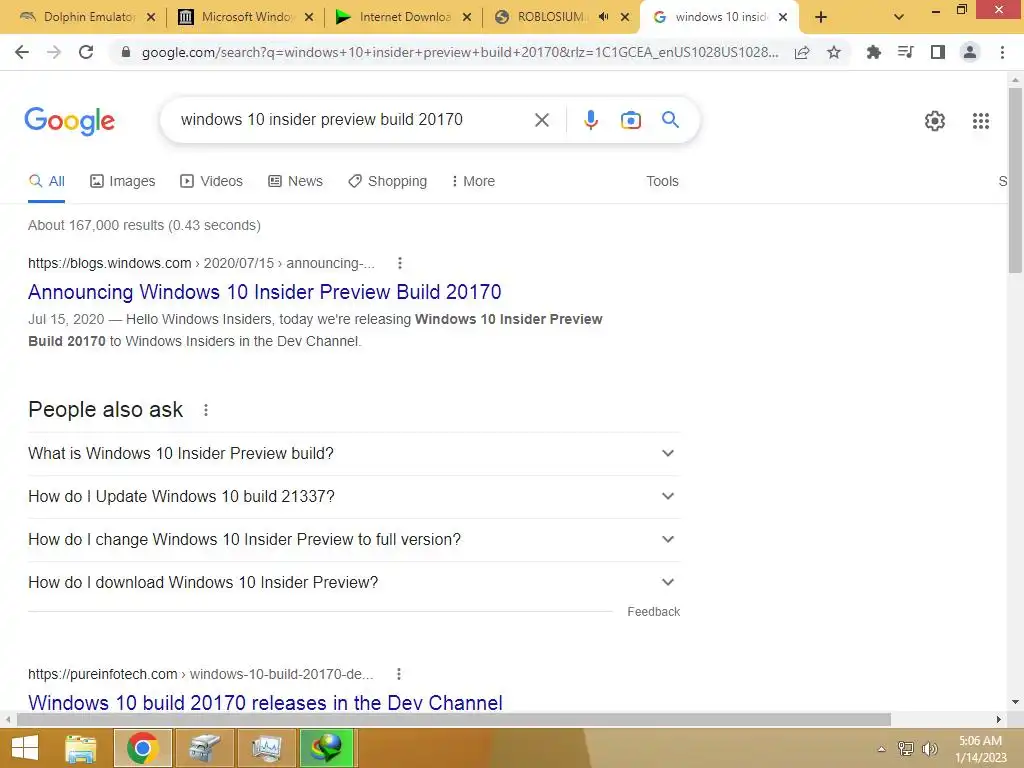Open Chrome's three-dot menu
This screenshot has width=1024, height=768.
click(1002, 52)
